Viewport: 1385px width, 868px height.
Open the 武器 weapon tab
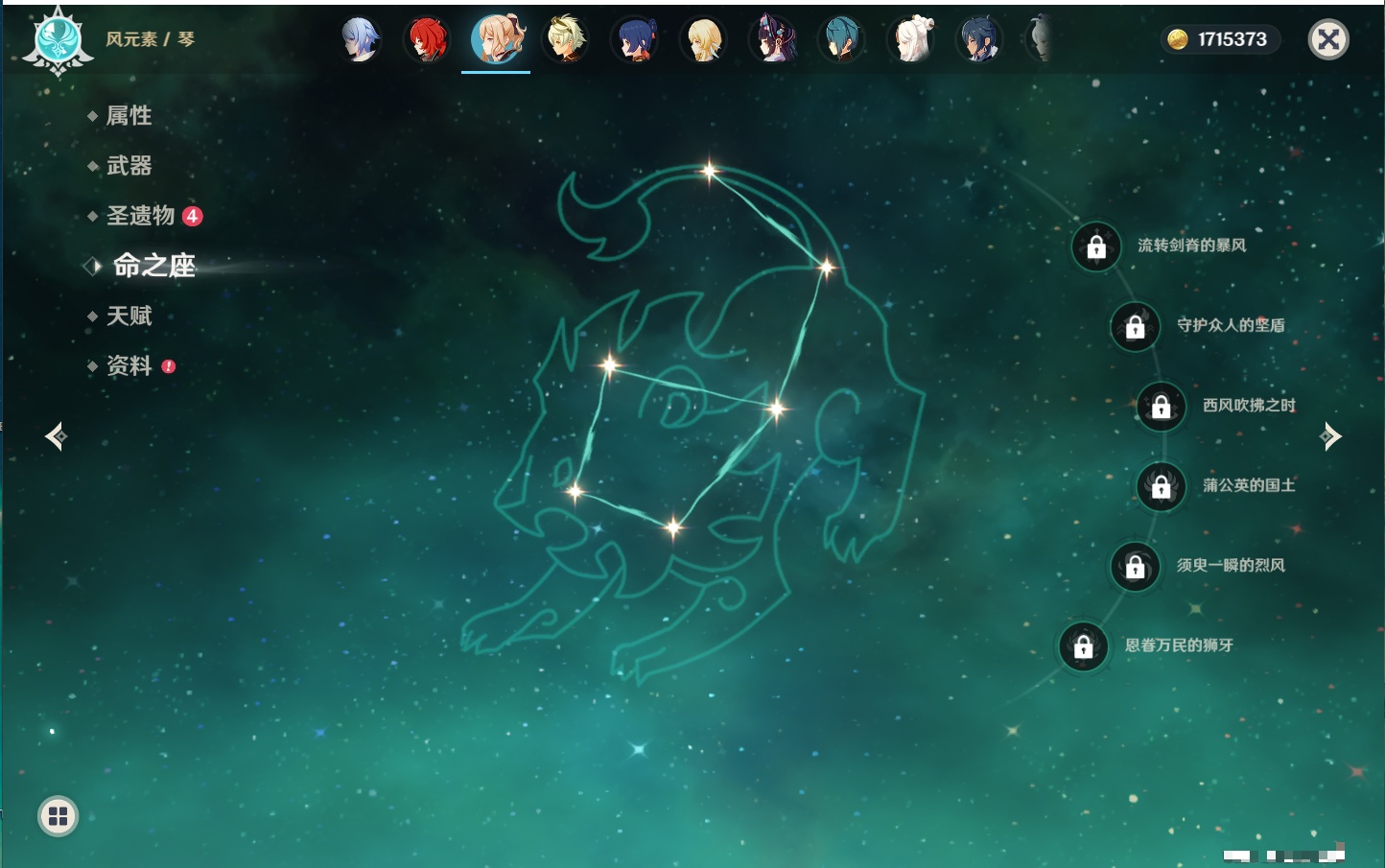coord(129,166)
